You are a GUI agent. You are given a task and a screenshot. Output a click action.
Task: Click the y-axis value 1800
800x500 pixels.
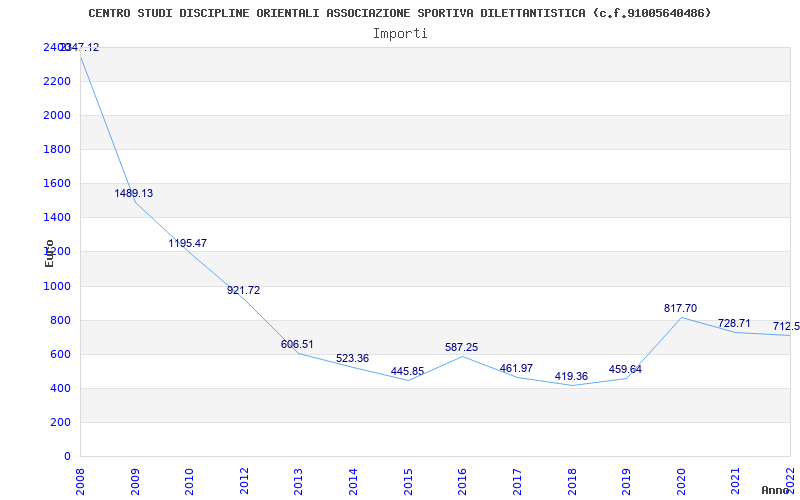coord(57,149)
